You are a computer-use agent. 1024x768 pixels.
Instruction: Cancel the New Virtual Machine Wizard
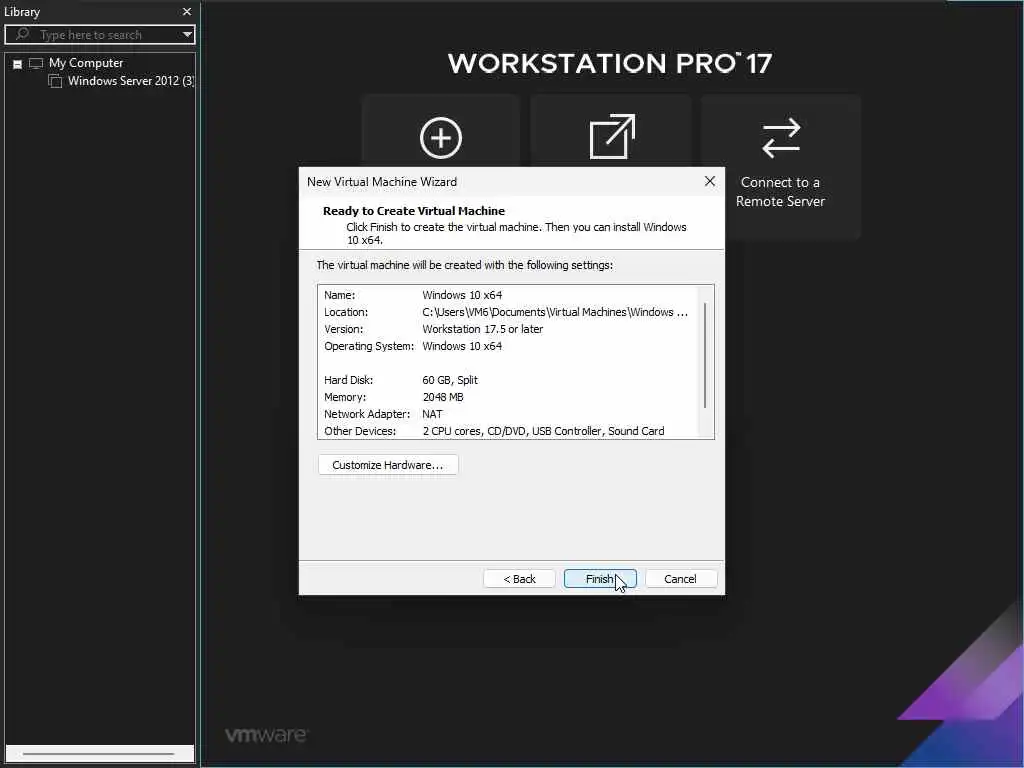pos(680,579)
